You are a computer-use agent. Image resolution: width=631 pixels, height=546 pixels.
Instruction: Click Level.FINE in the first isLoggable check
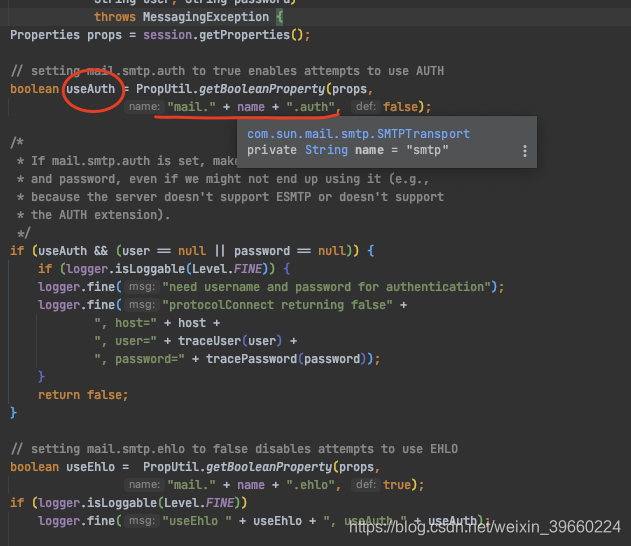coord(227,269)
